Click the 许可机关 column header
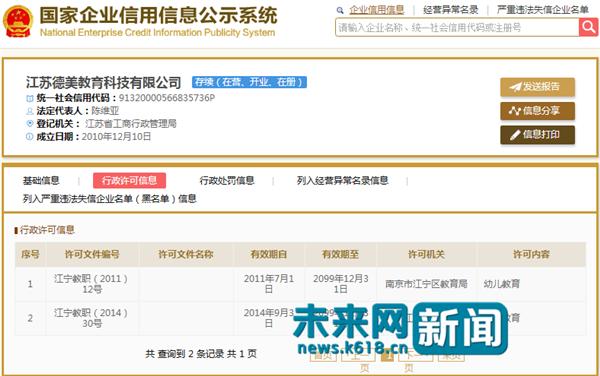 click(426, 254)
